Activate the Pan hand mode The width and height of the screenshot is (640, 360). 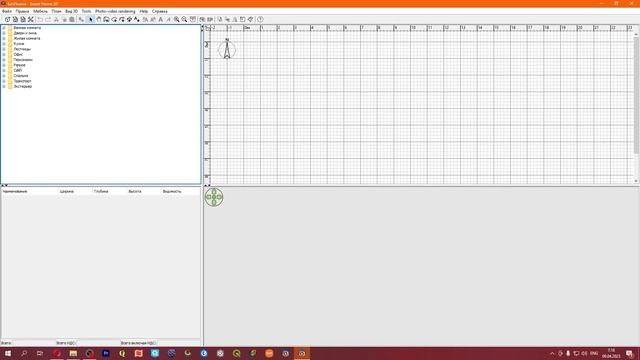tap(98, 19)
